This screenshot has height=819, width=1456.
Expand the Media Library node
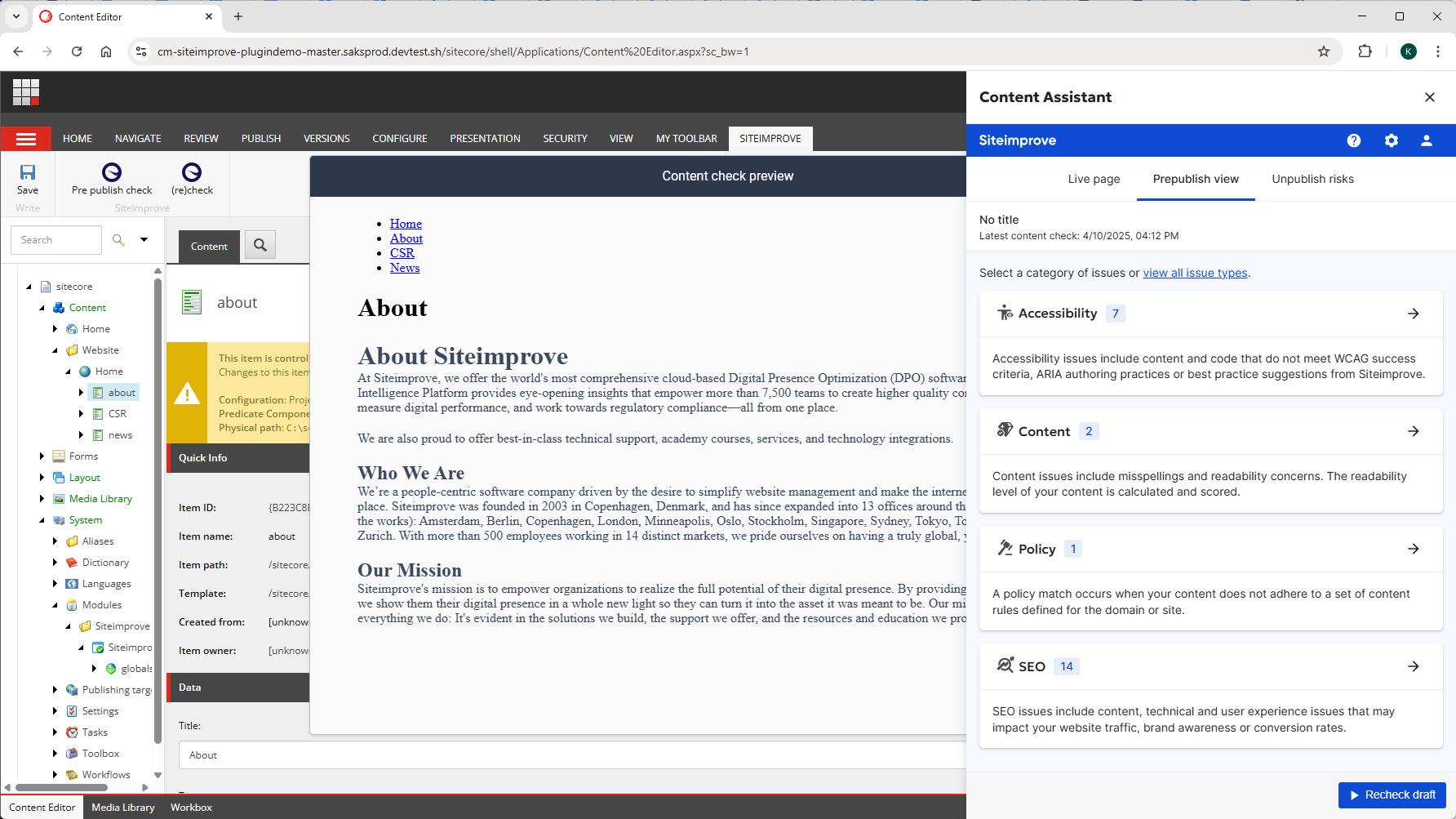coord(42,499)
